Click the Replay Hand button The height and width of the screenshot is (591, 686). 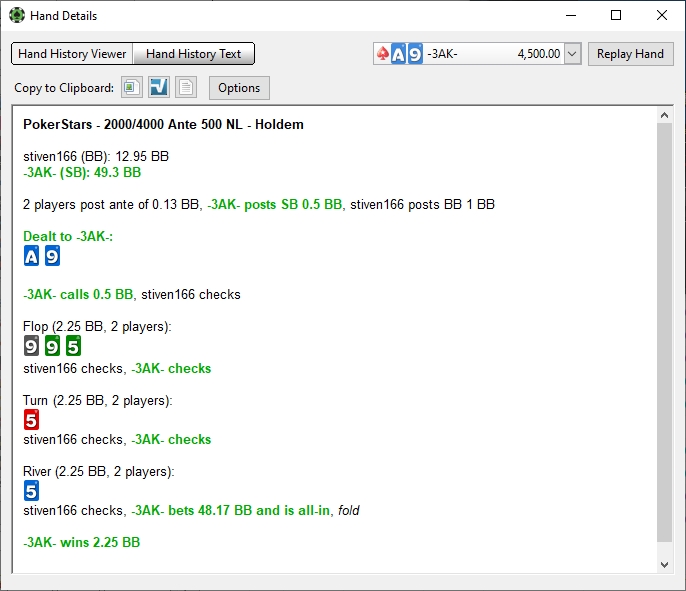630,54
